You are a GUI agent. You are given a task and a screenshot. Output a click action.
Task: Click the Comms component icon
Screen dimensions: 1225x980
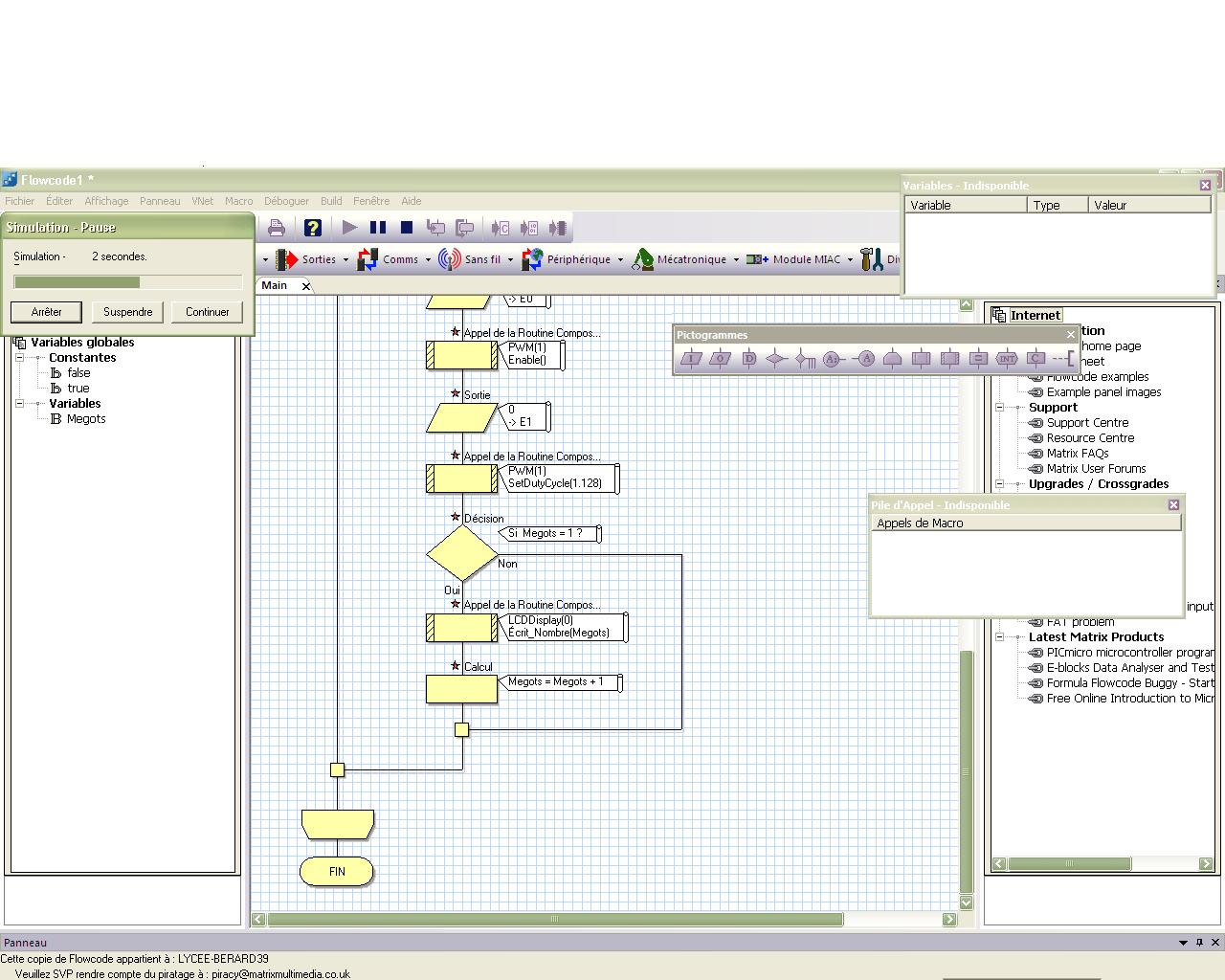367,259
